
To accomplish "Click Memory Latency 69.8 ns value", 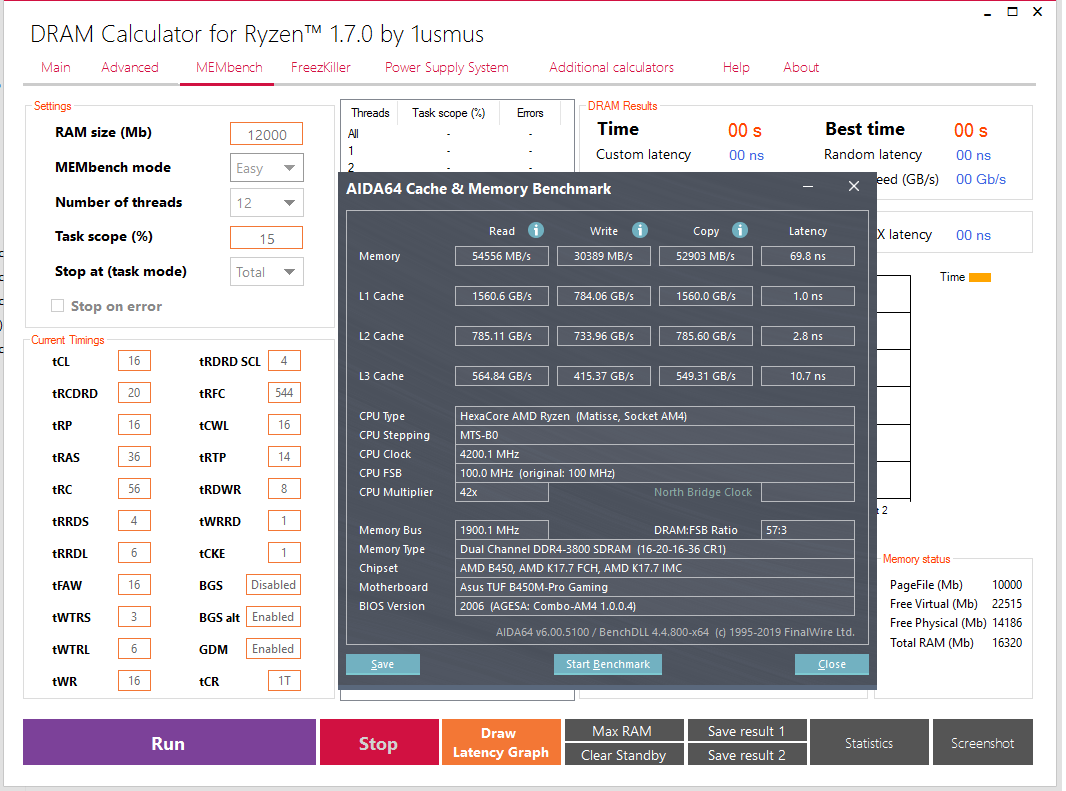I will coord(808,256).
